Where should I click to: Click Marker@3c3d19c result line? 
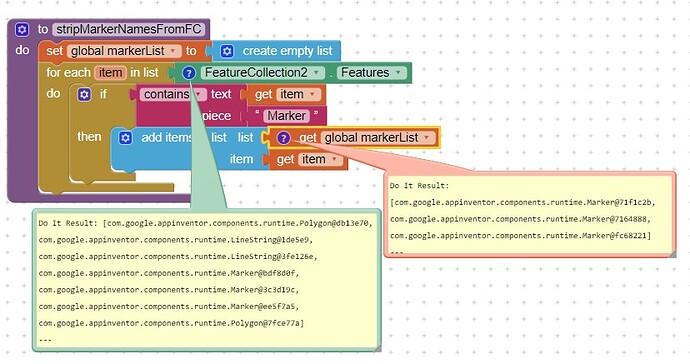click(x=169, y=290)
